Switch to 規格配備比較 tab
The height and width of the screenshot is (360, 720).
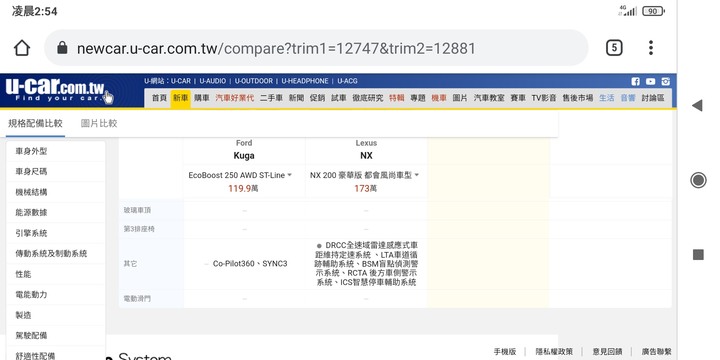point(35,123)
